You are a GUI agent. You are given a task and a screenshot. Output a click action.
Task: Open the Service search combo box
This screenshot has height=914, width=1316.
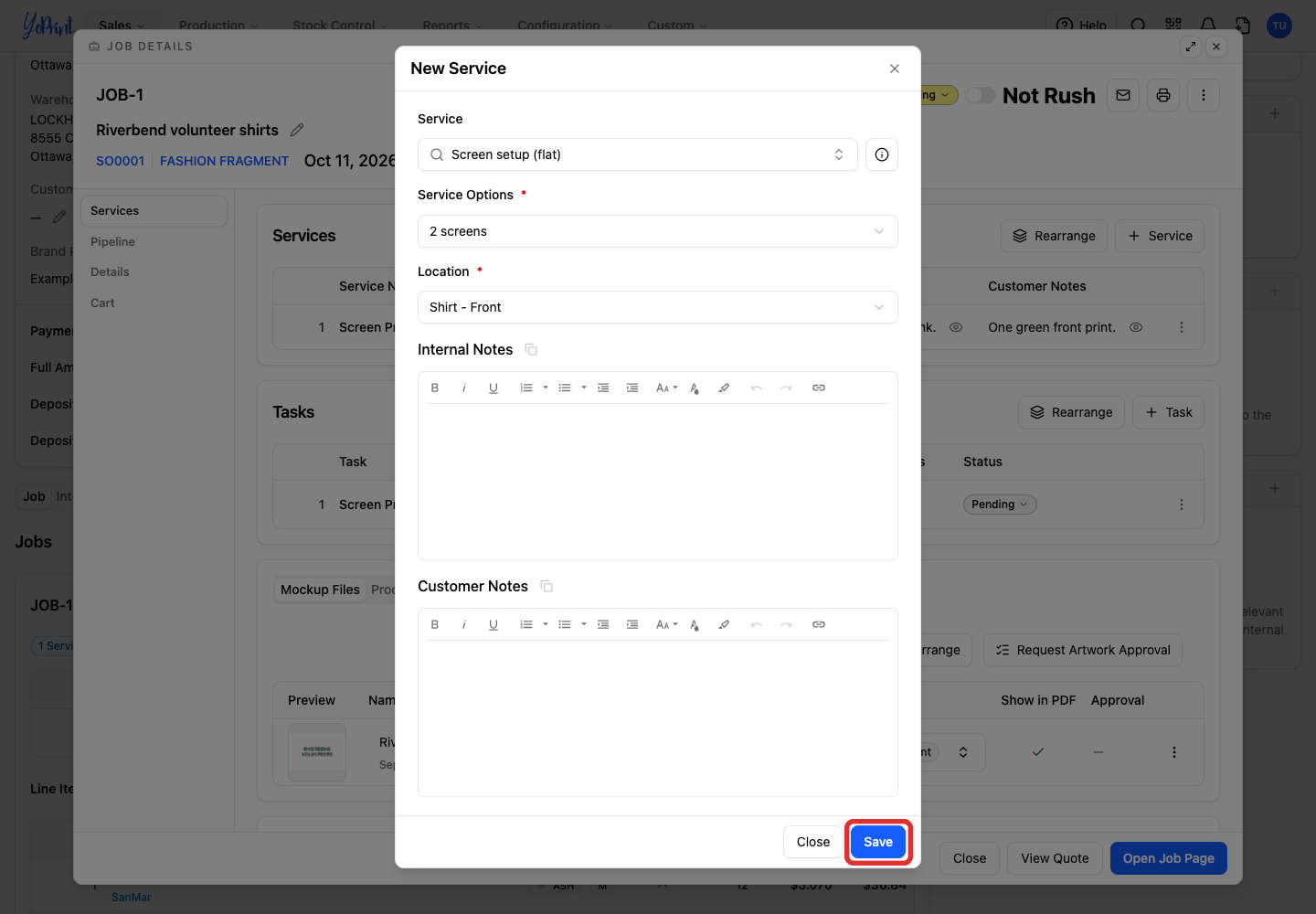tap(638, 154)
